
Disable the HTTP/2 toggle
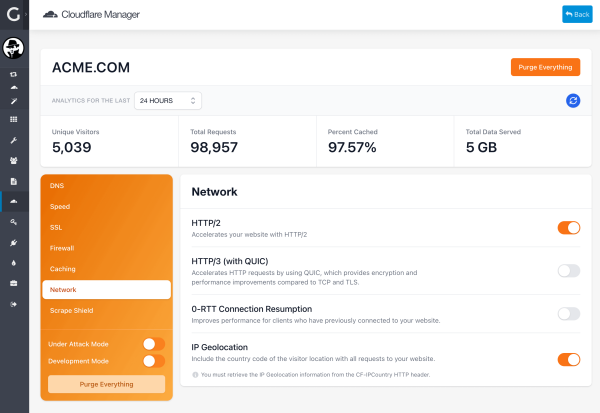569,228
